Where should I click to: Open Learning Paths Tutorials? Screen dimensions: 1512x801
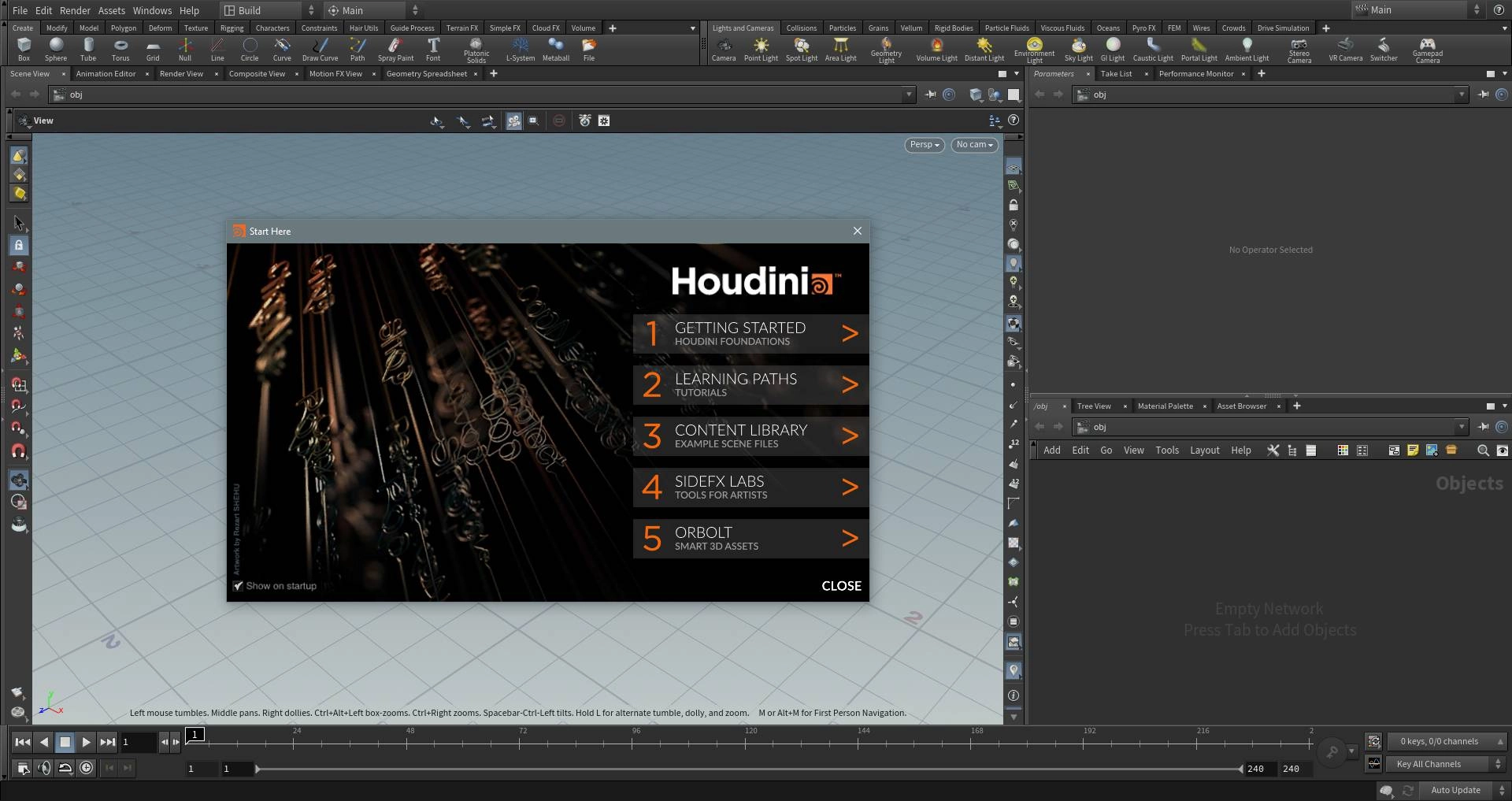(750, 385)
